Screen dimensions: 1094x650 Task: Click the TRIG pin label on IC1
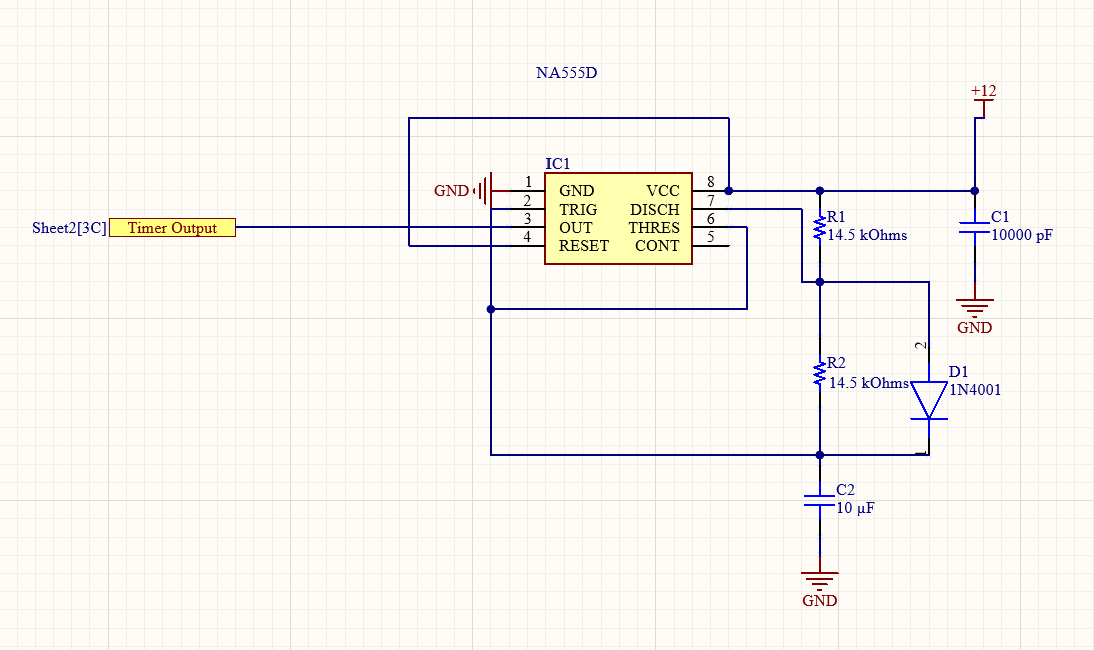(578, 209)
